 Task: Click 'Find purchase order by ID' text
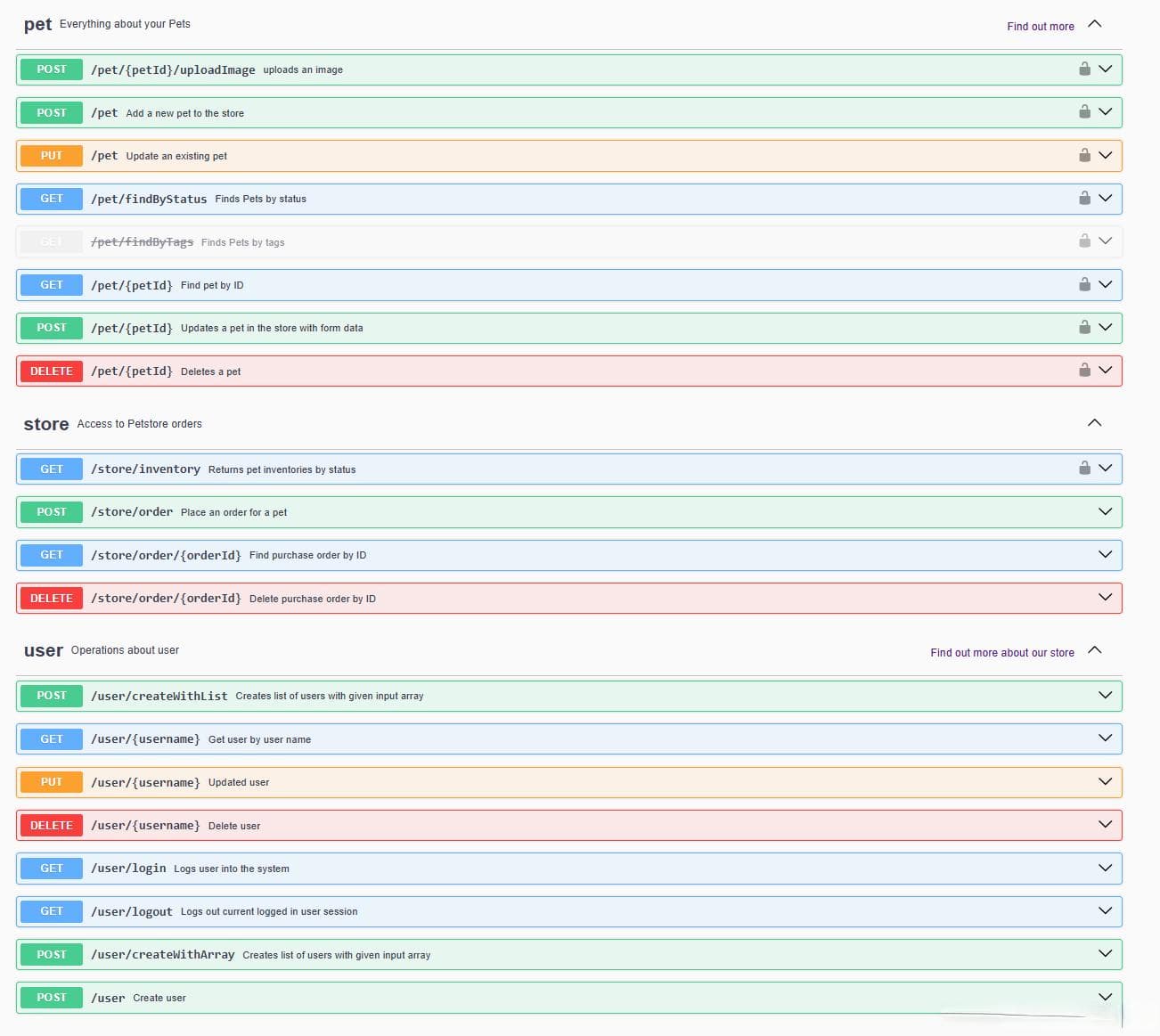[x=308, y=555]
